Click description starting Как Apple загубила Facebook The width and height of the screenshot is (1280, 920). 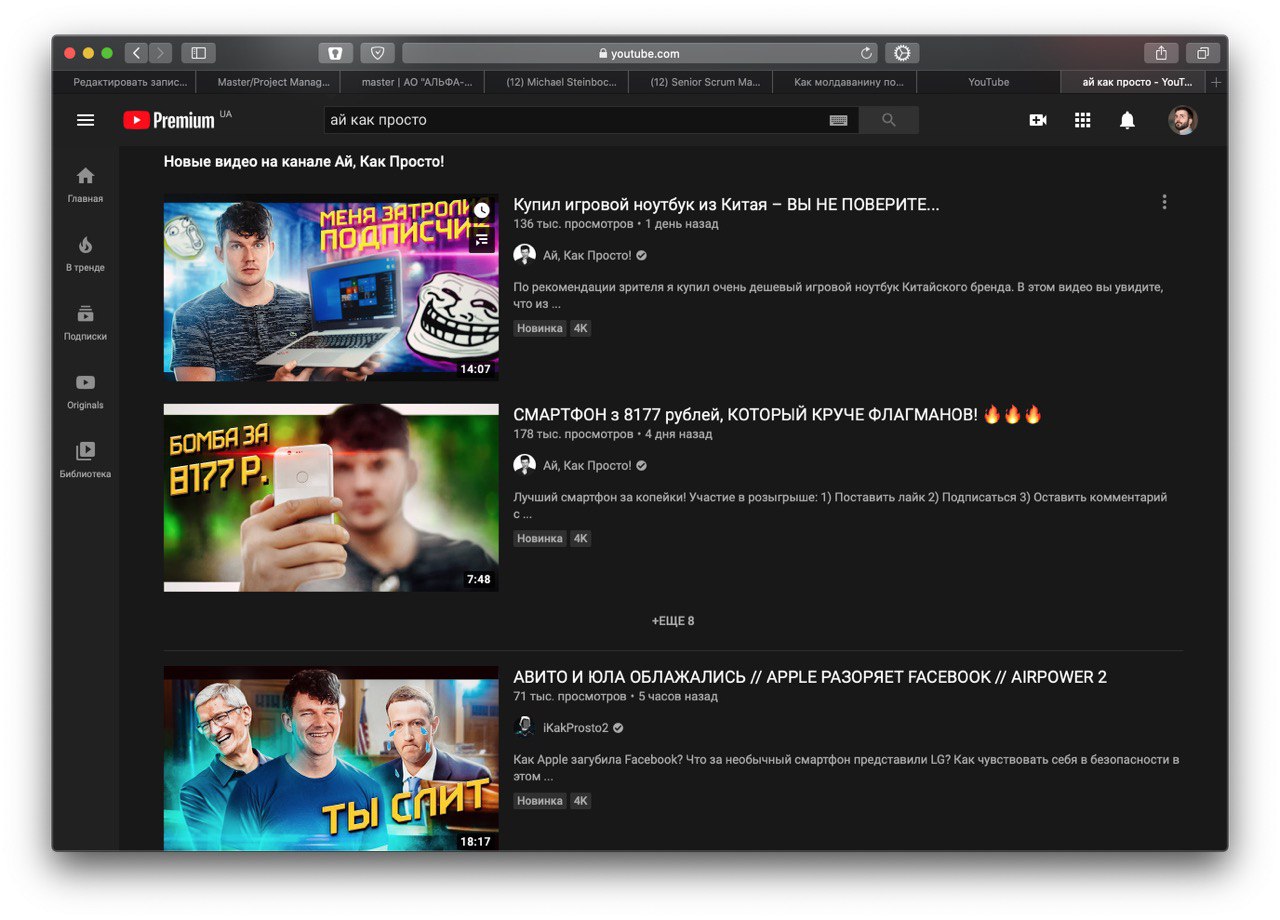click(x=846, y=767)
